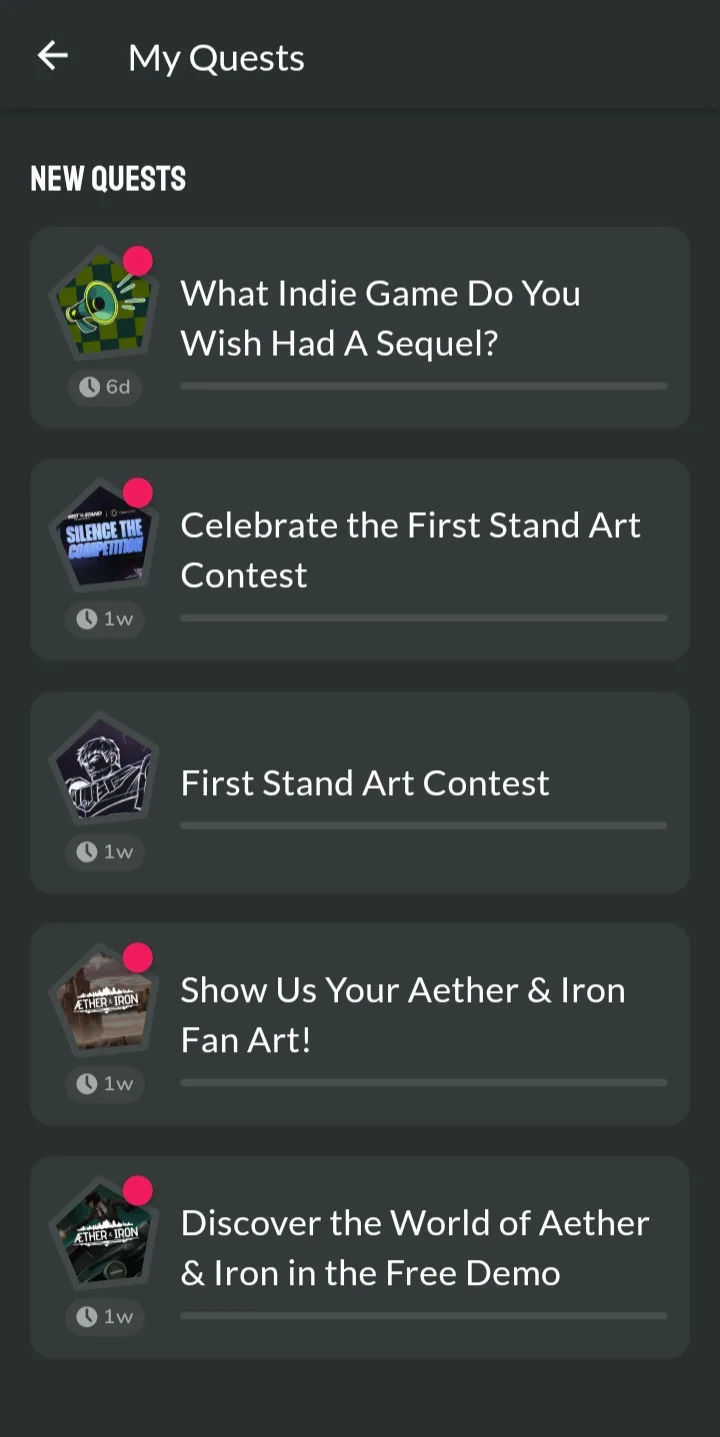
Task: Tap the 1w timer under the Free Demo quest
Action: (x=105, y=1316)
